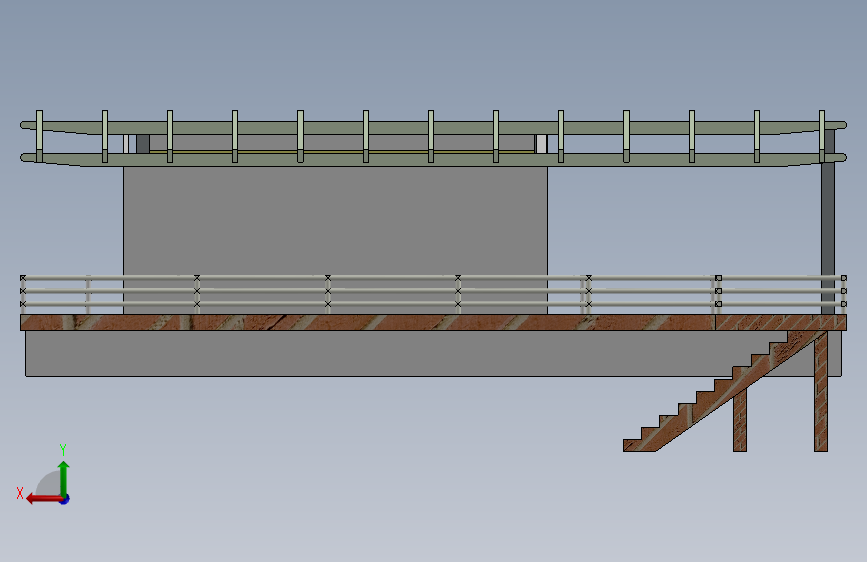867x562 pixels.
Task: Click the blue Z axis dot of triad
Action: 65,499
